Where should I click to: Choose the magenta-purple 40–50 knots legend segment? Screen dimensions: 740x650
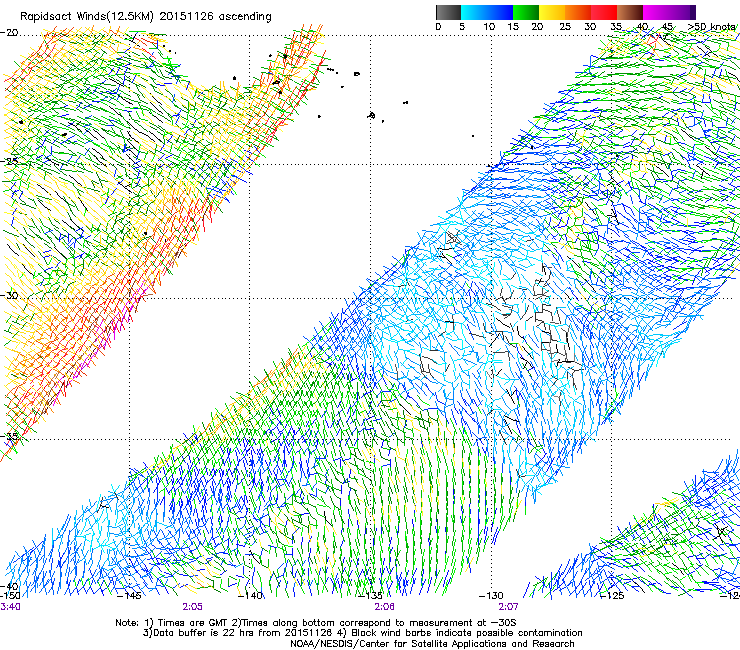coord(669,12)
